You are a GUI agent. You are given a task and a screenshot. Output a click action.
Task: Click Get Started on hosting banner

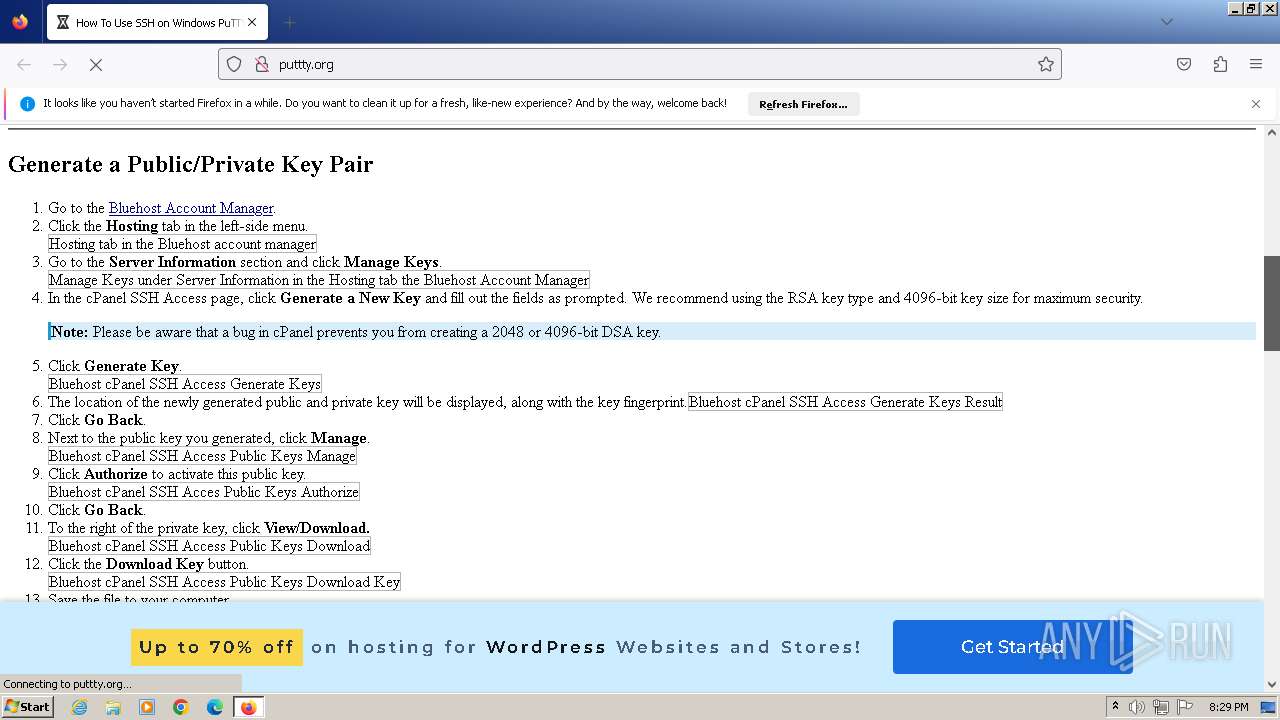click(x=1012, y=647)
